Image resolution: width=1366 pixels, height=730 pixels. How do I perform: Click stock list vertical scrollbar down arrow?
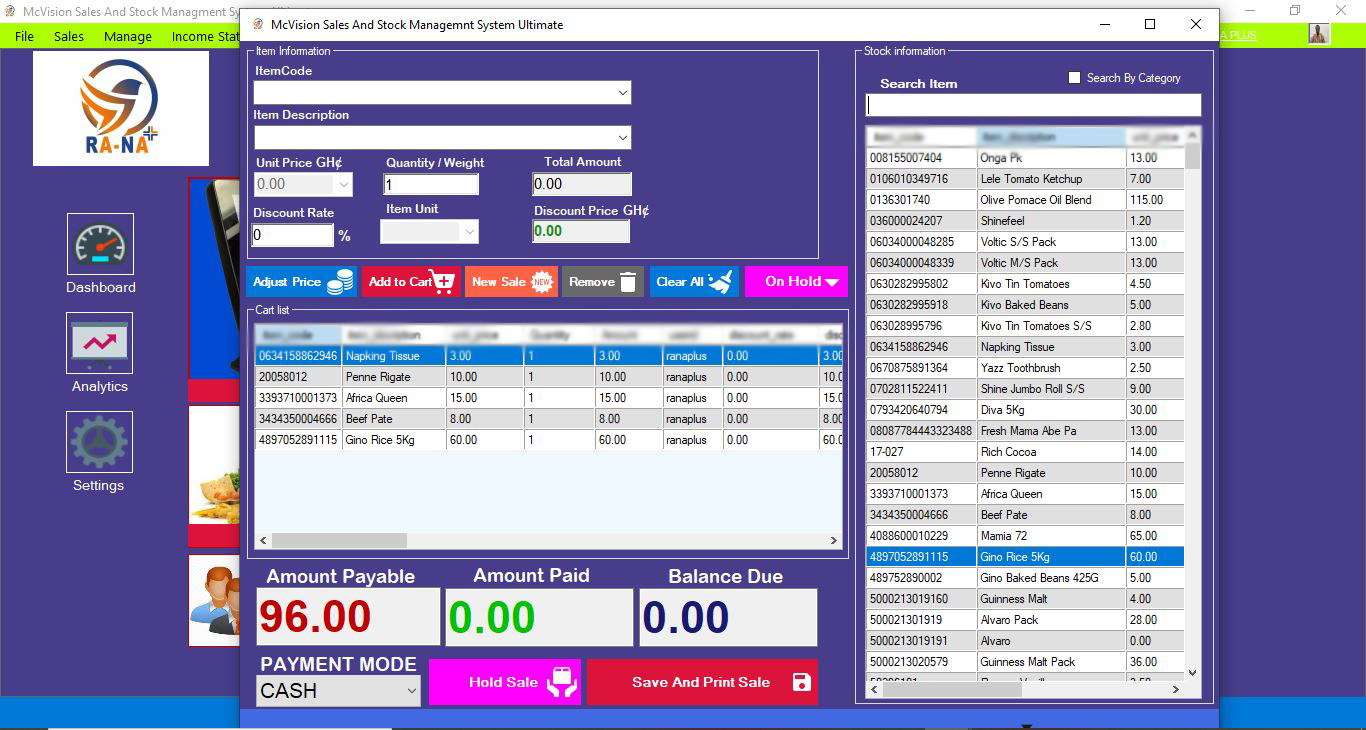point(1192,673)
